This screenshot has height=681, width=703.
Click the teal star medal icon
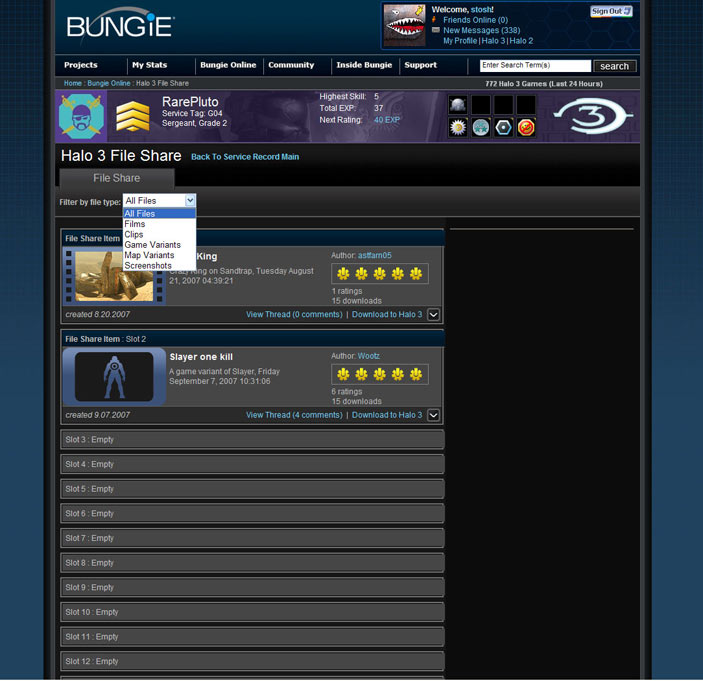(x=481, y=128)
